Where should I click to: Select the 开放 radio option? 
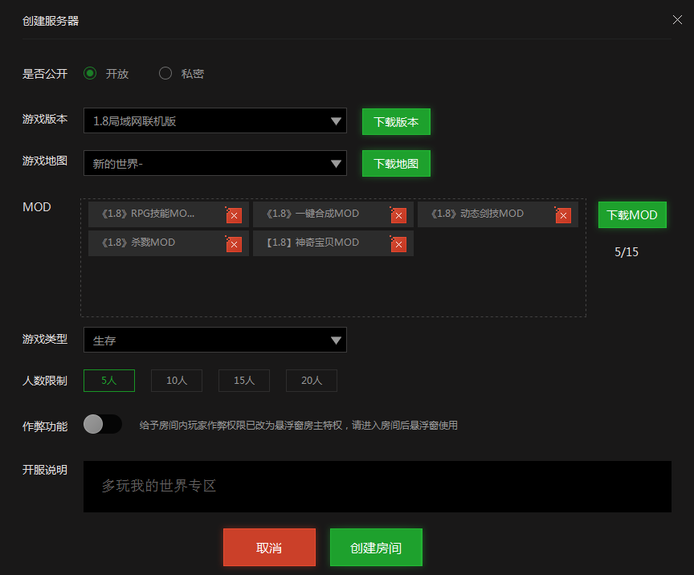click(x=90, y=73)
